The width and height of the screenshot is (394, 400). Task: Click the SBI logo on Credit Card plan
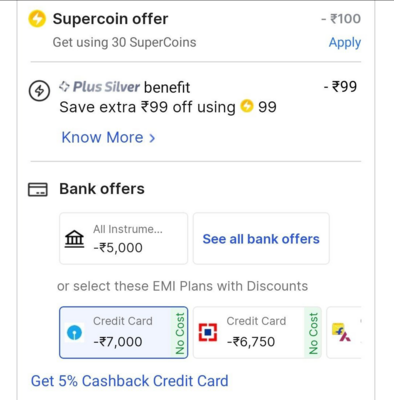(x=74, y=333)
